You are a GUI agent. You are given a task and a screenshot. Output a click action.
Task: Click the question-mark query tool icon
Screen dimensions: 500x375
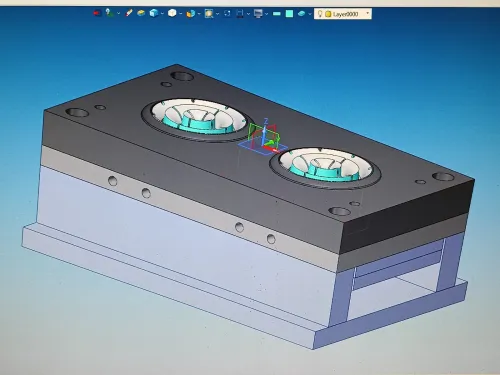[x=109, y=13]
